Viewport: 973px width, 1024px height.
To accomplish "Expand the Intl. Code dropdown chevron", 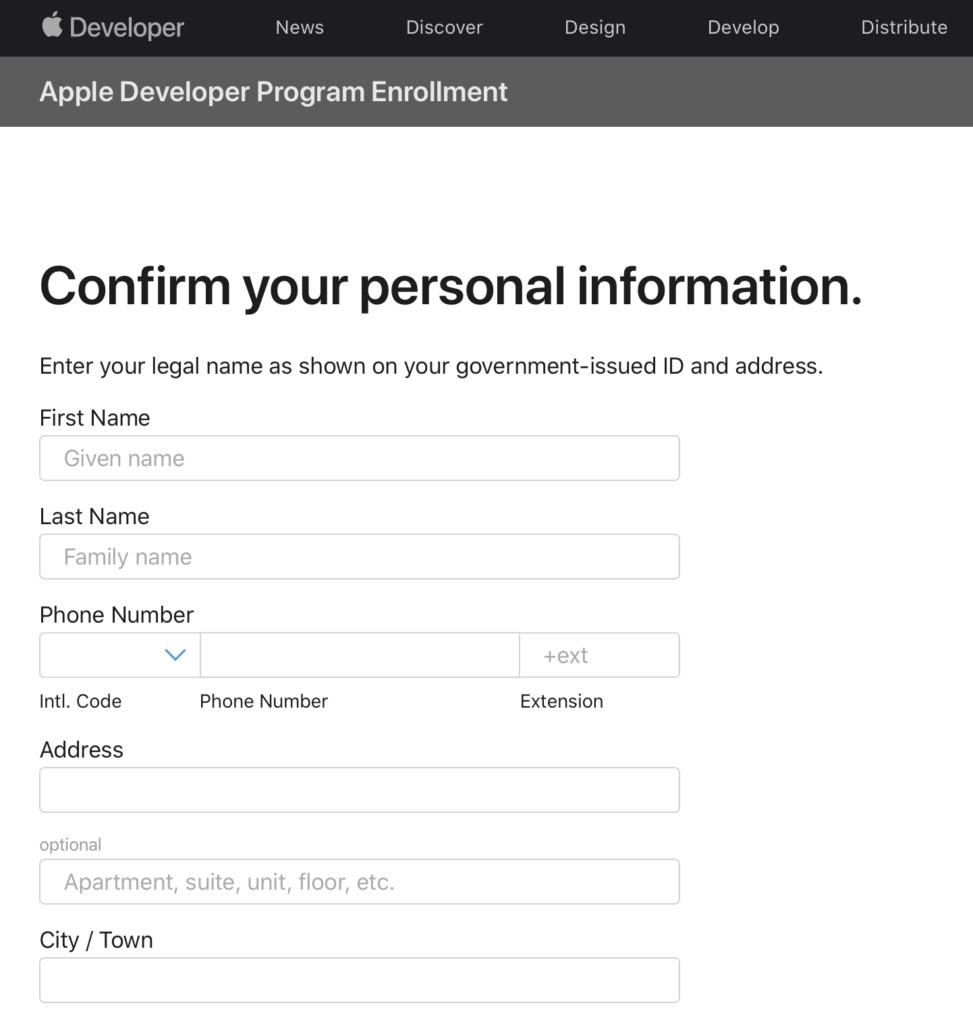I will (x=175, y=655).
